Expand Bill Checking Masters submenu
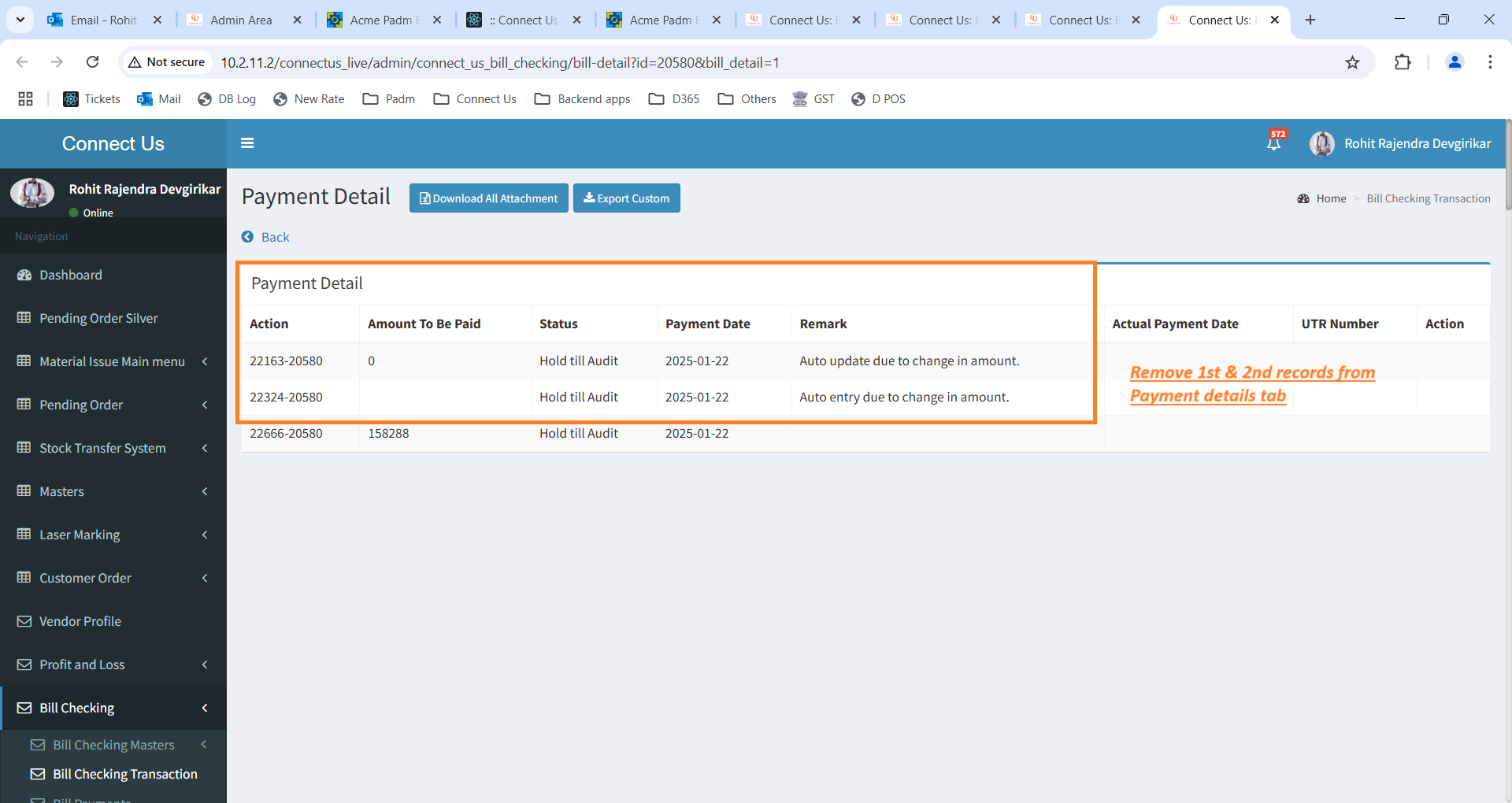The image size is (1512, 803). tap(113, 745)
